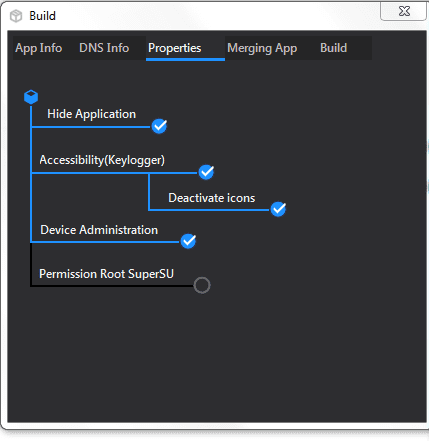429x441 pixels.
Task: Turn off the Device Administration checkmark
Action: click(188, 241)
